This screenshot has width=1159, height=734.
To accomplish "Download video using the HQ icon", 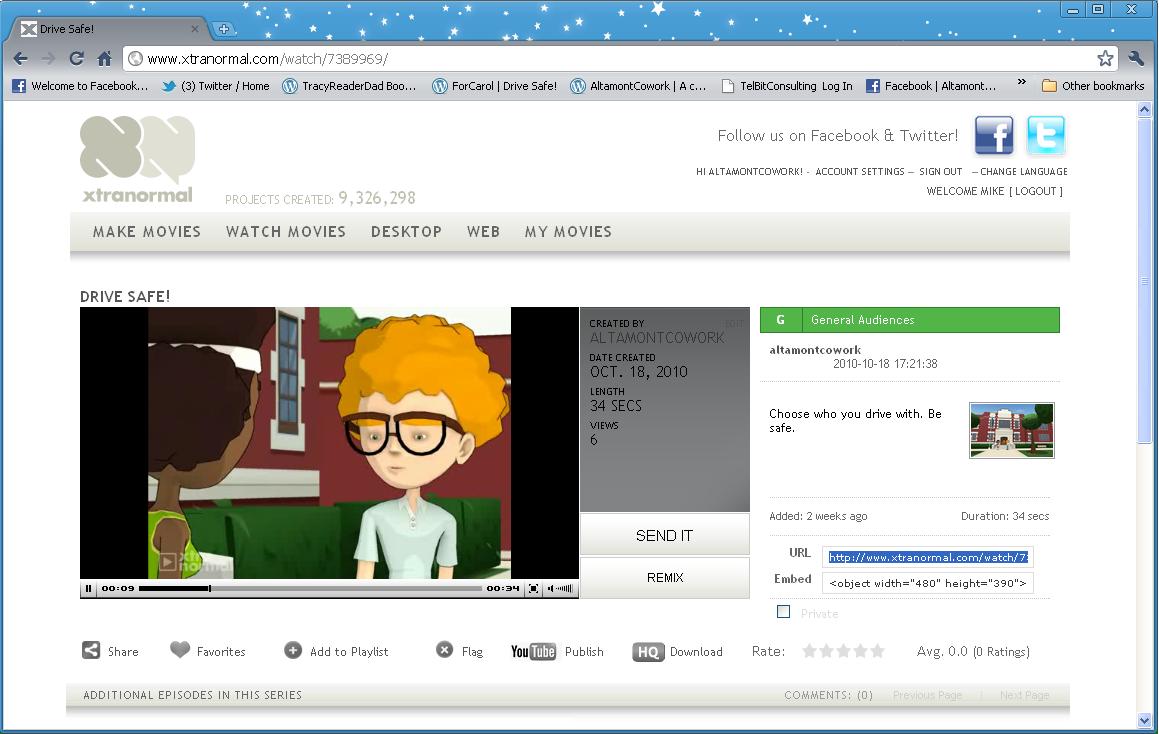I will 648,652.
